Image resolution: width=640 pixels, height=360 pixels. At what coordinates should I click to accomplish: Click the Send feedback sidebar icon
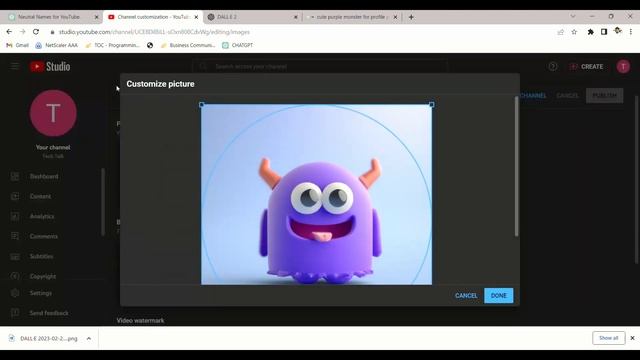[x=15, y=313]
